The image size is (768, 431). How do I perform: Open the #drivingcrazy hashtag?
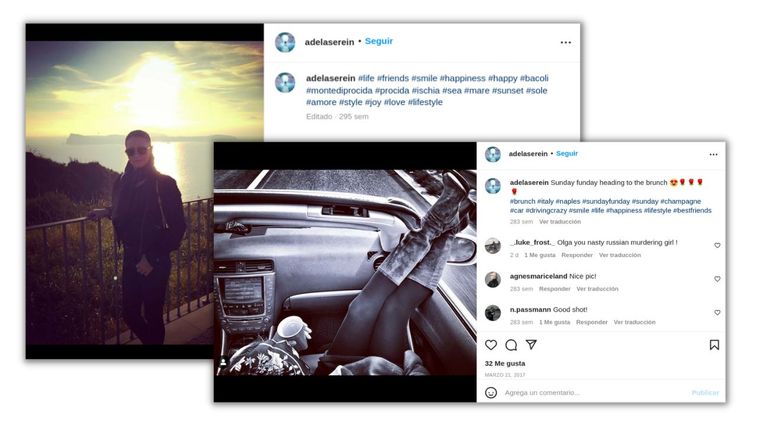[x=546, y=211]
